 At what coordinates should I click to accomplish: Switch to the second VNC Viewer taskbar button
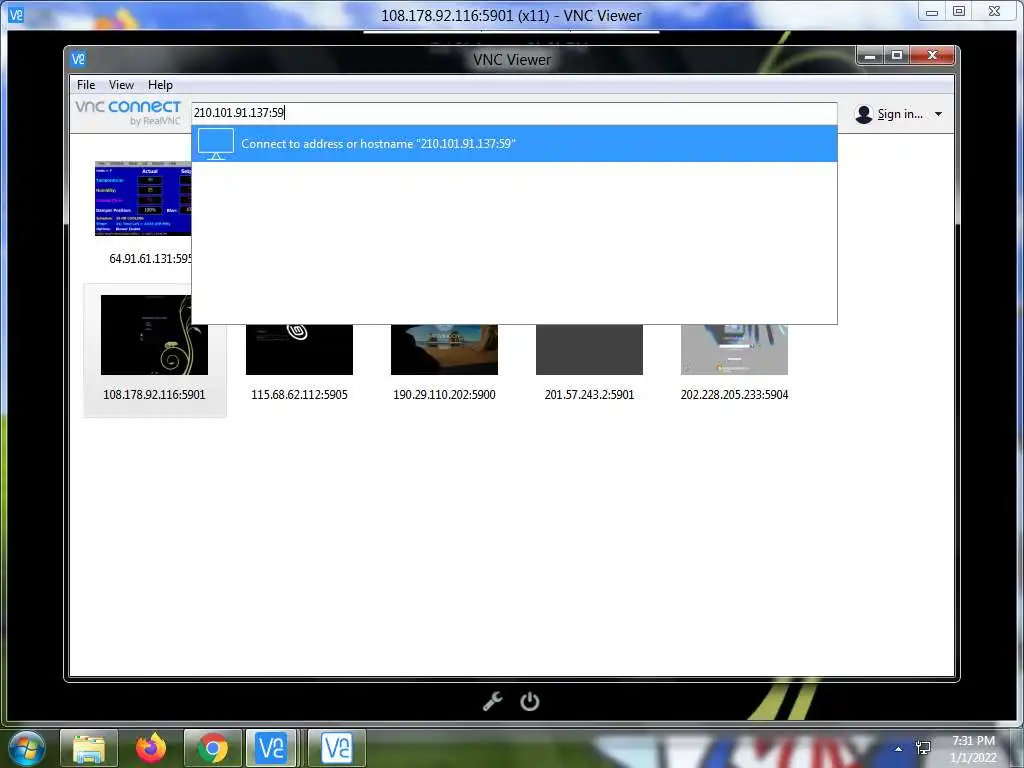tap(337, 748)
